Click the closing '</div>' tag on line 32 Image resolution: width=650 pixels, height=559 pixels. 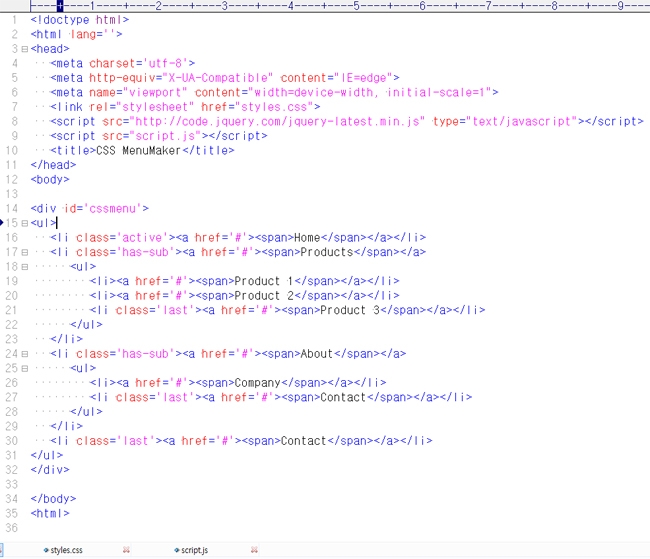click(50, 470)
